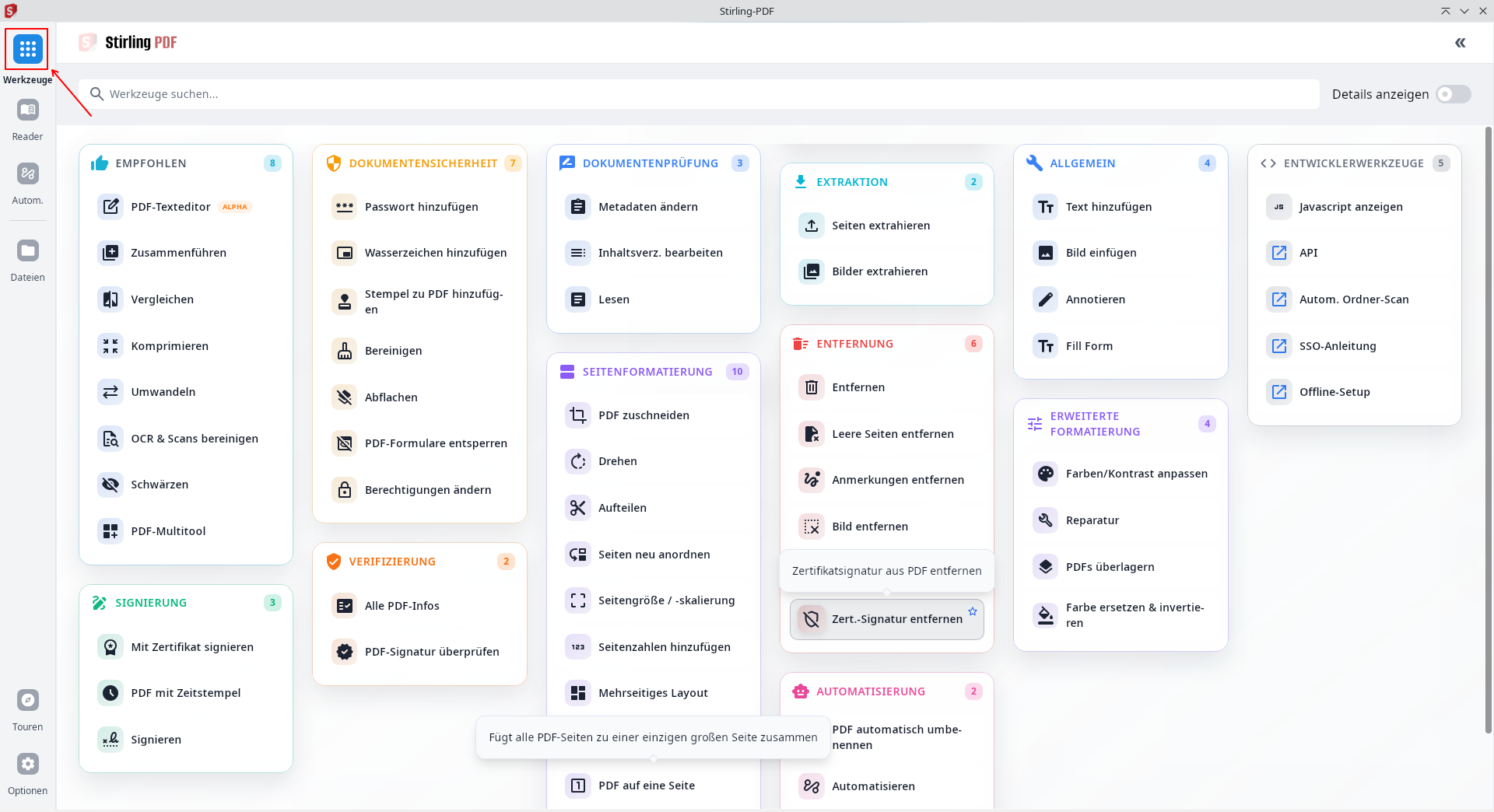Screen dimensions: 1494x812
Task: Click the Drehen rotate icon
Action: pyautogui.click(x=577, y=461)
